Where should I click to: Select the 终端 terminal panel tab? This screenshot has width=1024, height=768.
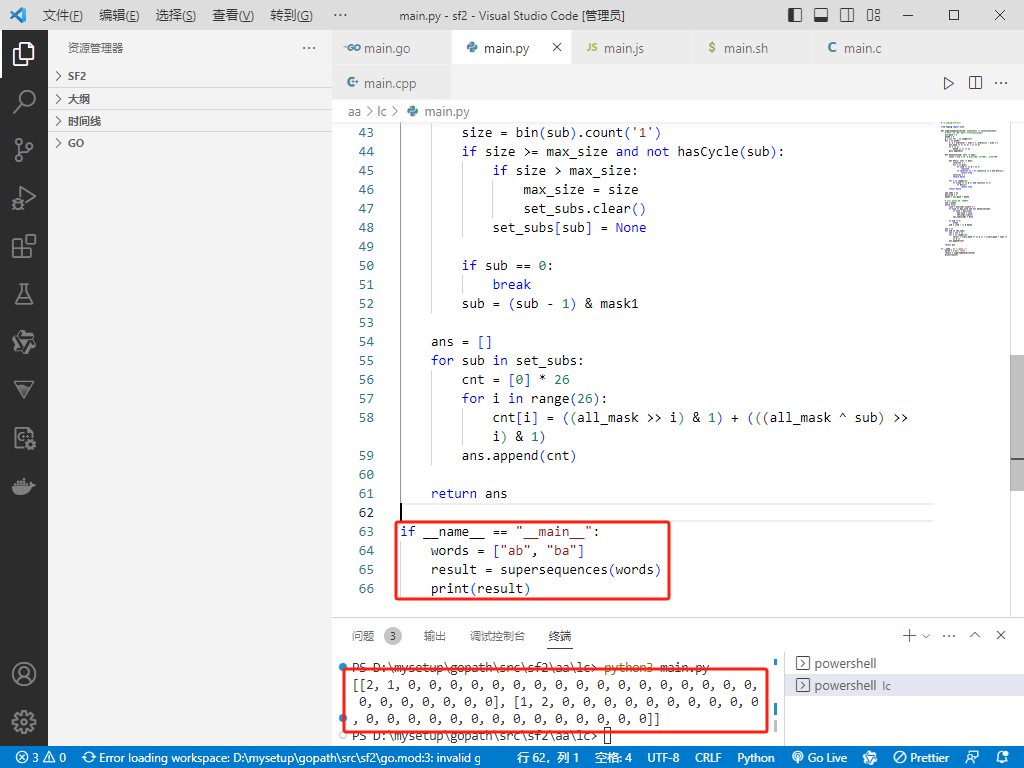click(560, 636)
